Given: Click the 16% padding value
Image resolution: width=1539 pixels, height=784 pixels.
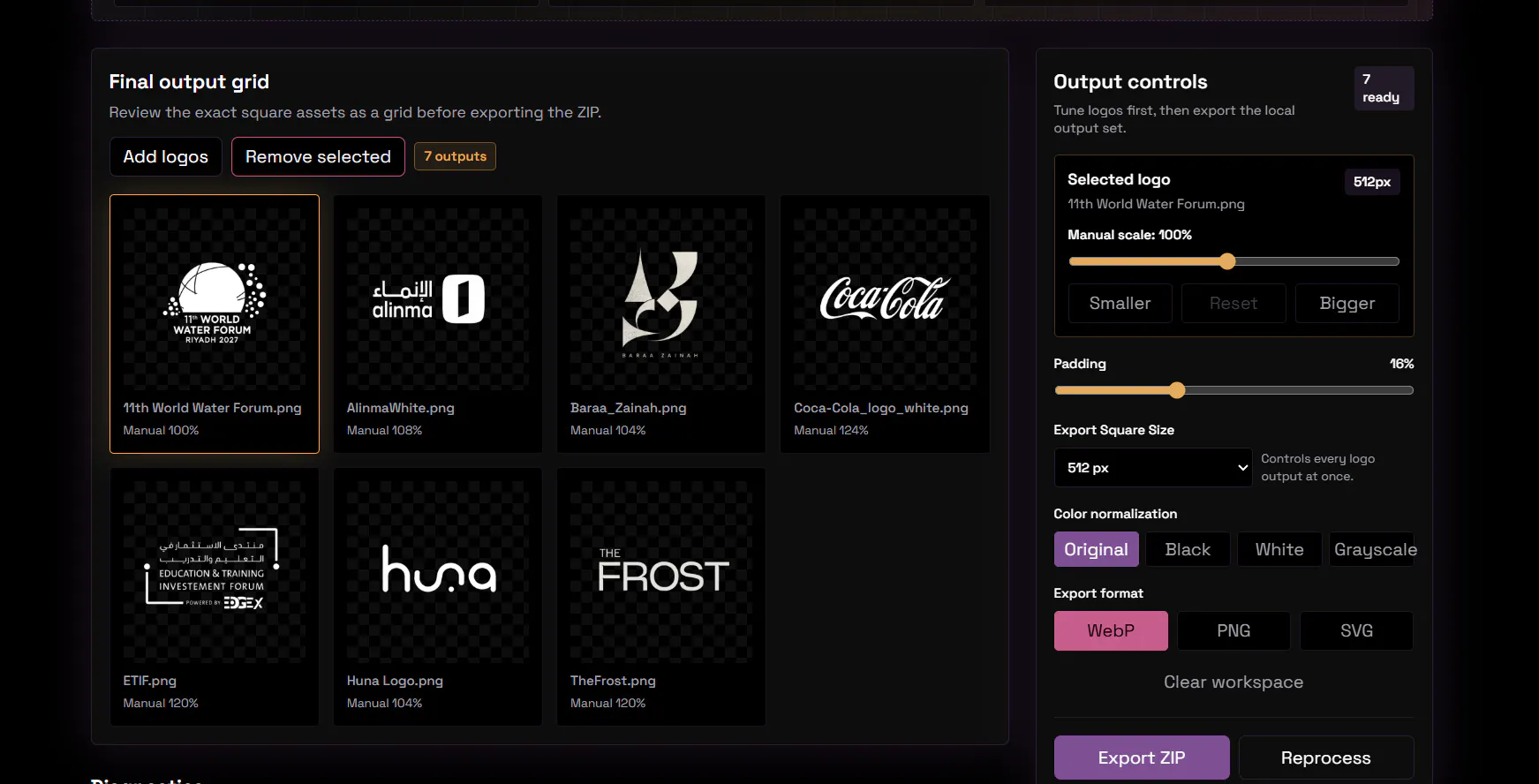Looking at the screenshot, I should point(1402,364).
